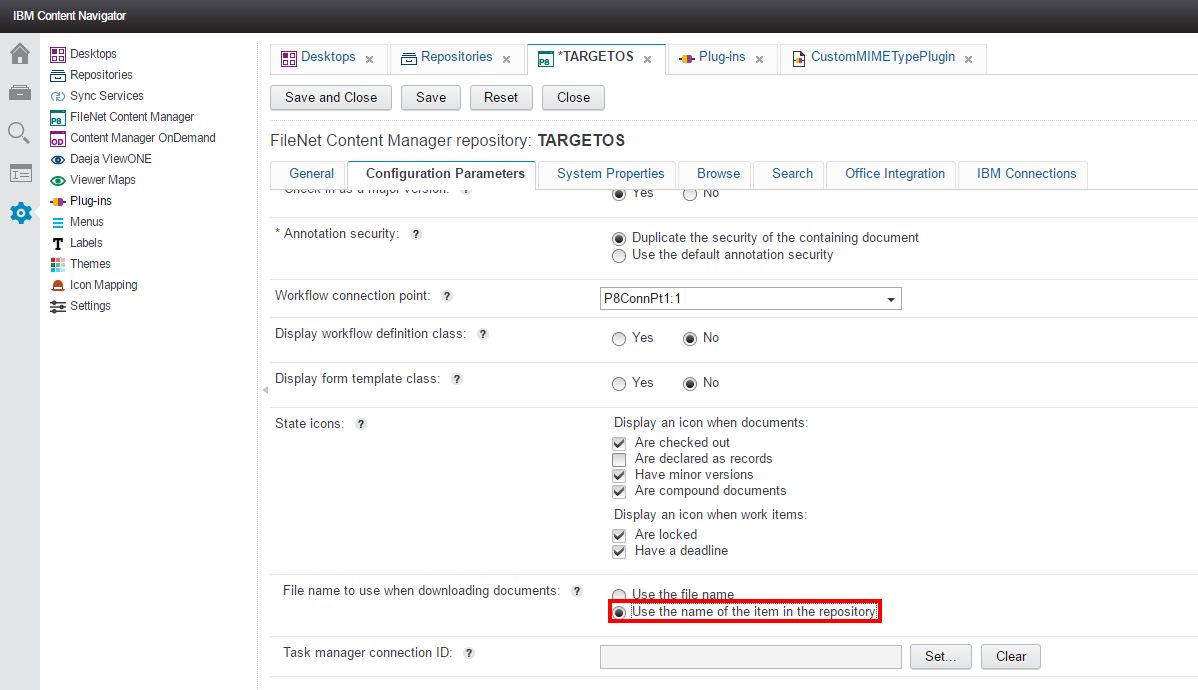1198x690 pixels.
Task: Open the Work view icon in left rail
Action: pos(21,173)
